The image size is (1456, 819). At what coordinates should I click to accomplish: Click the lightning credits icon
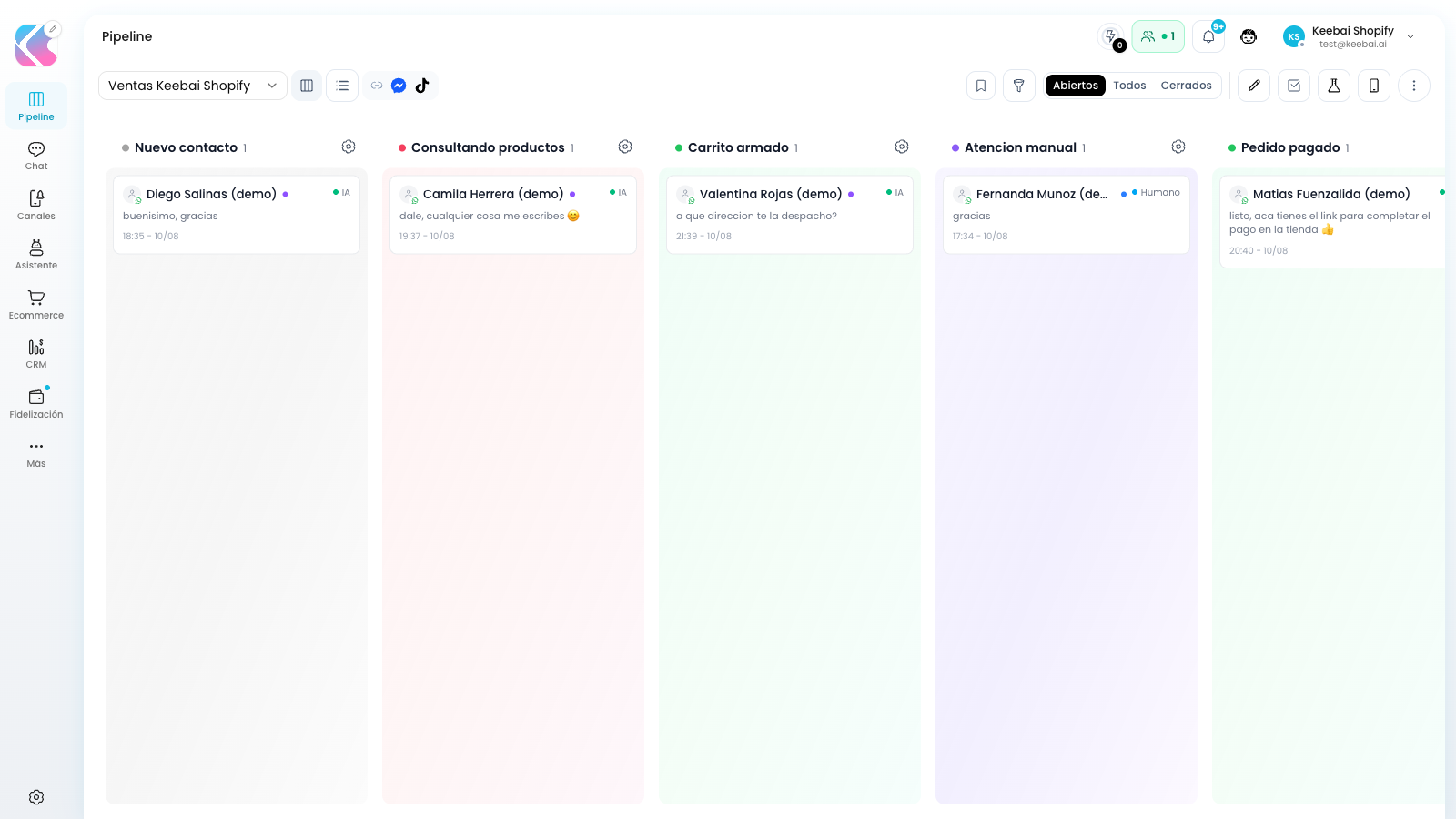point(1111,36)
